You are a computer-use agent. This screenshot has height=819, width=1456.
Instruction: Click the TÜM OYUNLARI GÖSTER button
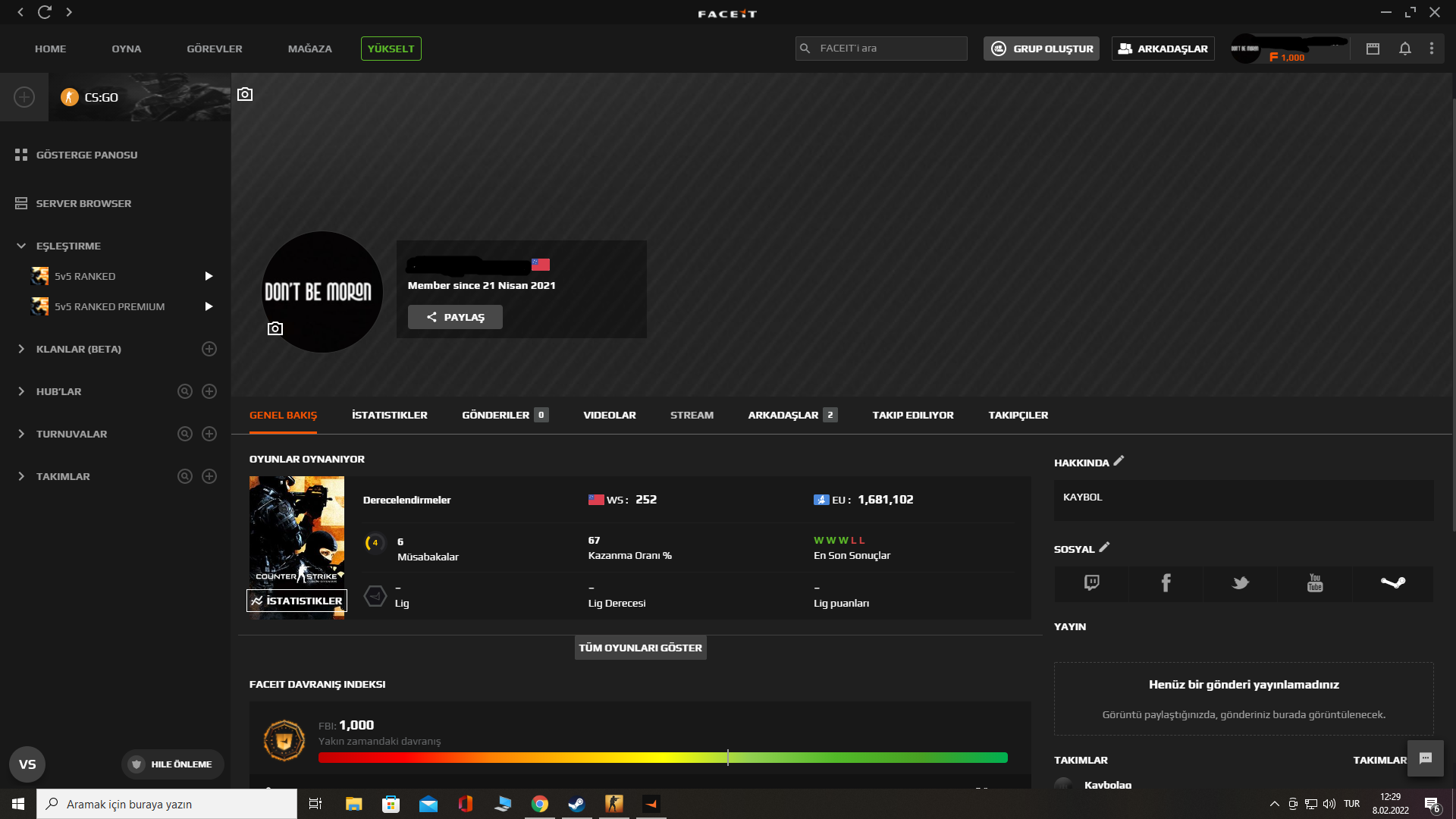[x=640, y=648]
